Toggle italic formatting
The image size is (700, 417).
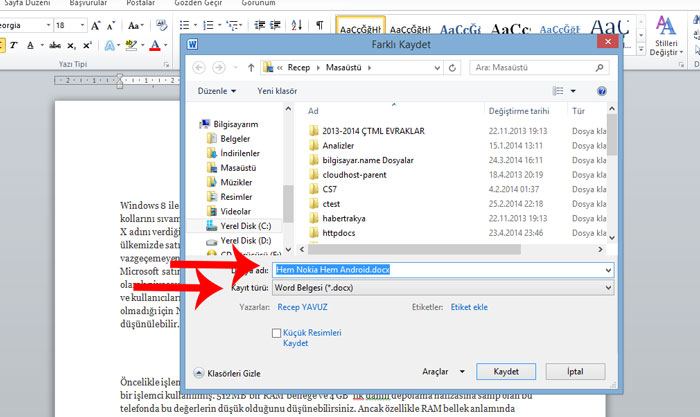pyautogui.click(x=14, y=45)
